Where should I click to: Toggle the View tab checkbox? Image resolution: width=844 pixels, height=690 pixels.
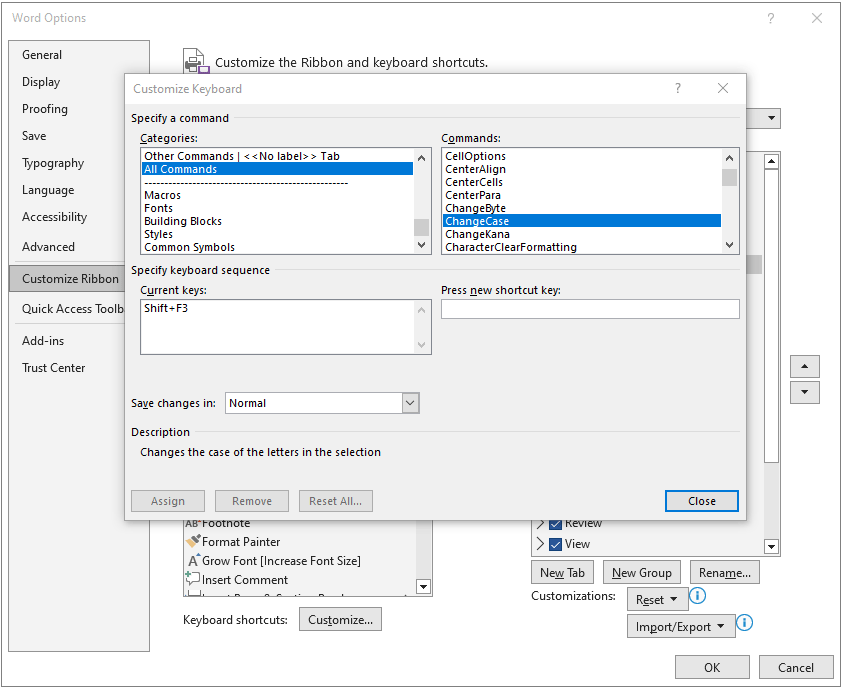555,544
